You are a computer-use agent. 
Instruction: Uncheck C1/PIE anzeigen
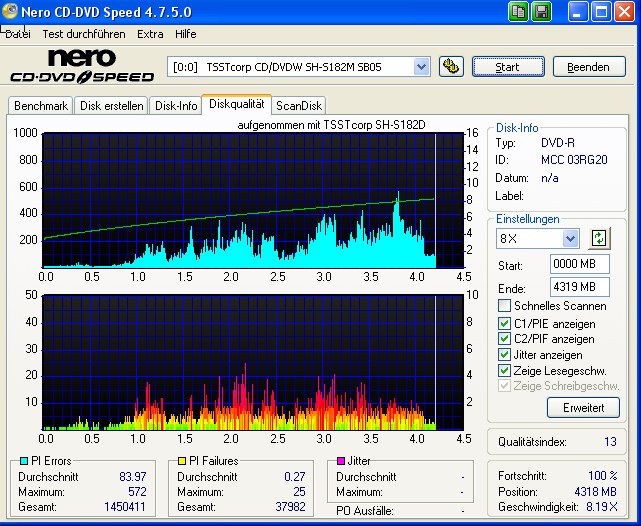point(505,323)
